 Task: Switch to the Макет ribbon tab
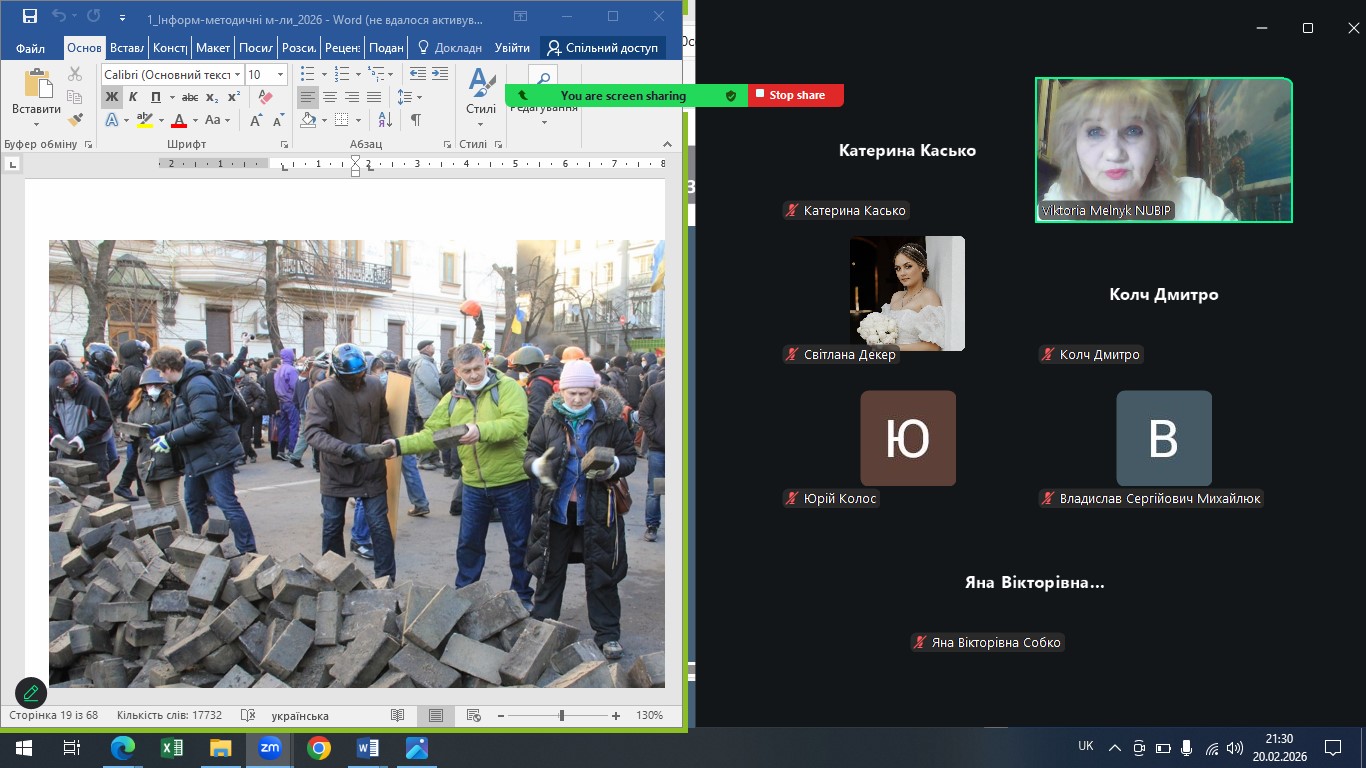click(x=213, y=48)
